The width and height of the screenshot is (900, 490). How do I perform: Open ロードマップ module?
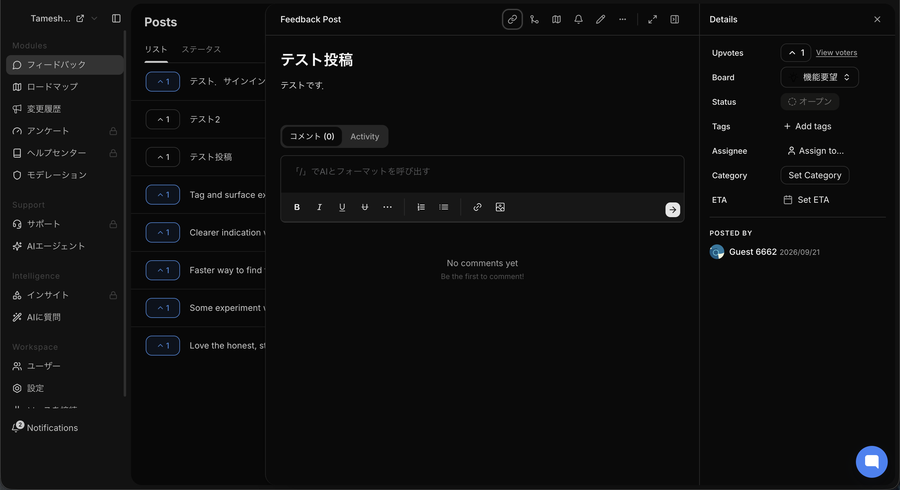point(65,87)
